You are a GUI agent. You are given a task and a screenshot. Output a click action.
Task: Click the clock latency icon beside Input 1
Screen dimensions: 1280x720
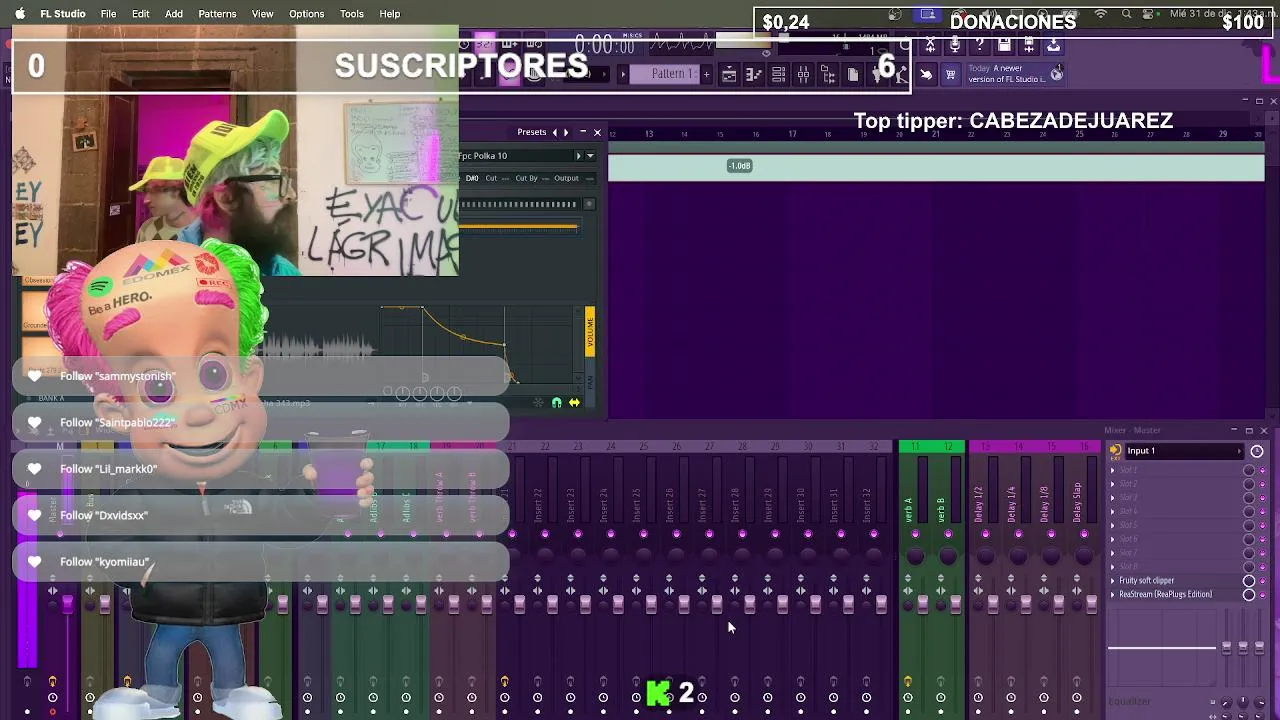(1257, 451)
